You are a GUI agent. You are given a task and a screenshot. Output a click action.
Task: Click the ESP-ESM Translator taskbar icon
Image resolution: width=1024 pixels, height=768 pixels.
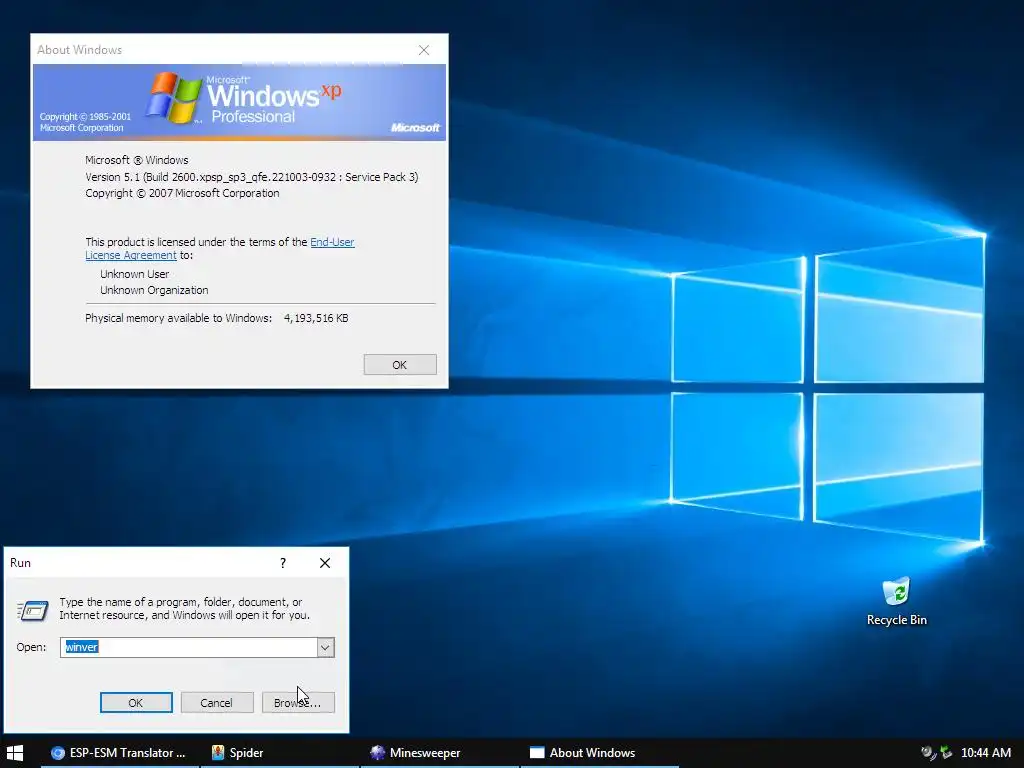click(57, 753)
